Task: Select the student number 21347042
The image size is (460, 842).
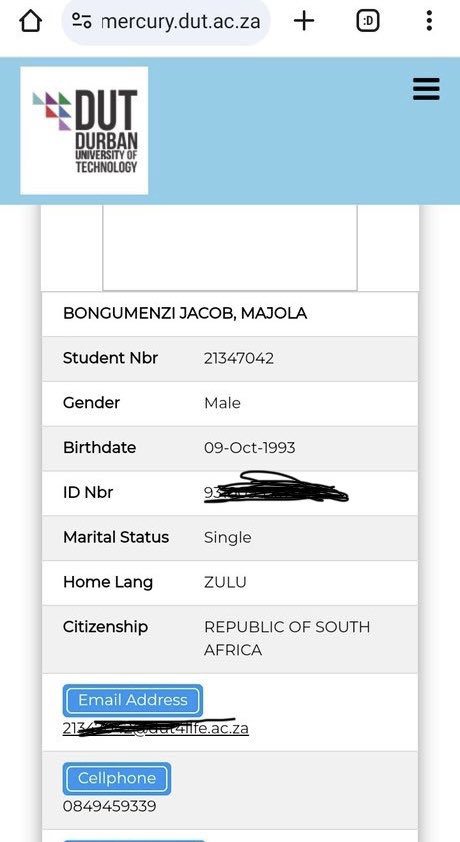Action: [239, 358]
